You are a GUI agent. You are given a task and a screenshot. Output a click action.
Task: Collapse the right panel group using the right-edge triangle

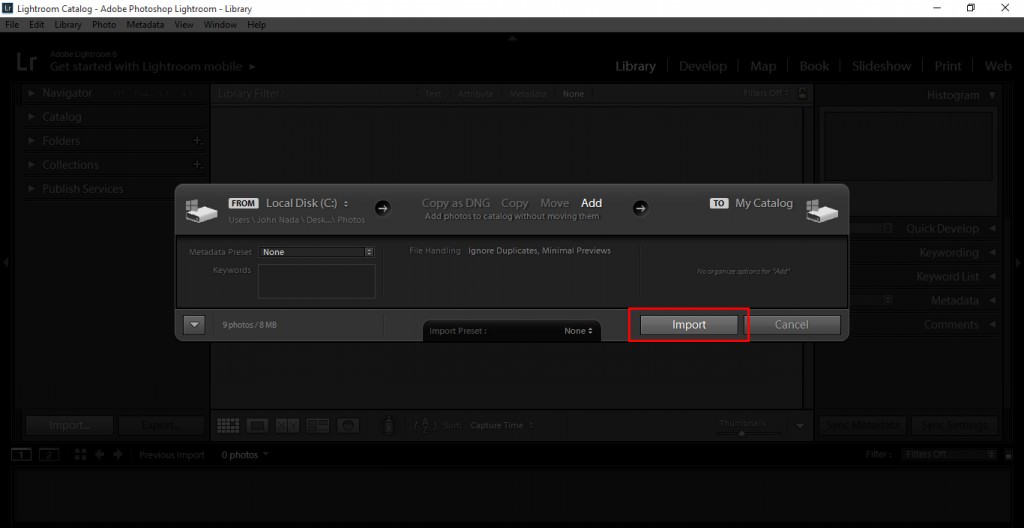(x=1018, y=263)
